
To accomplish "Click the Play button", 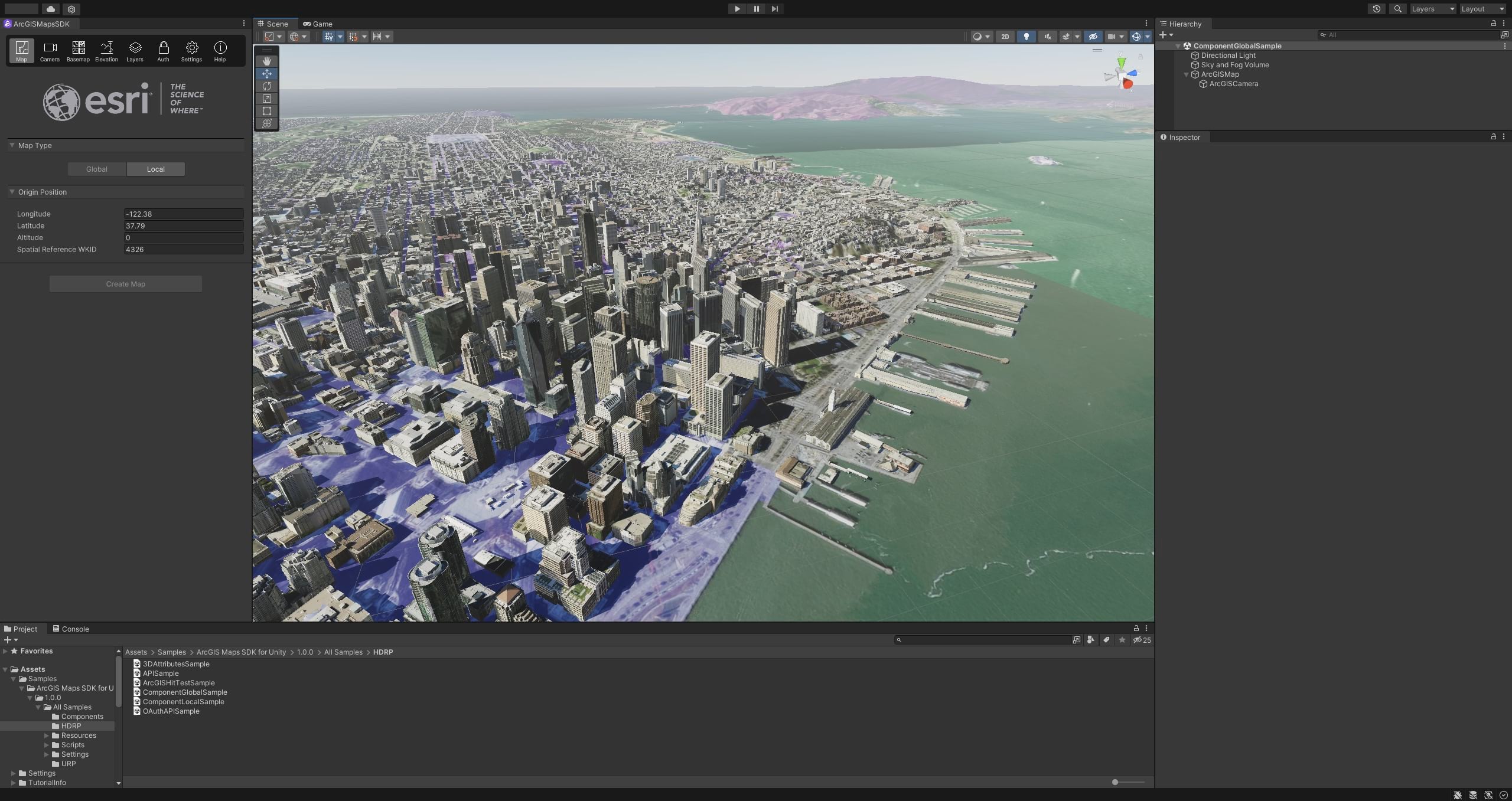I will click(737, 9).
